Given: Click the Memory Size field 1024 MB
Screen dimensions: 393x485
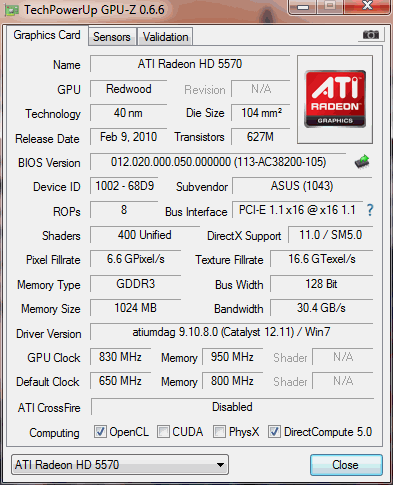Looking at the screenshot, I should (x=136, y=308).
